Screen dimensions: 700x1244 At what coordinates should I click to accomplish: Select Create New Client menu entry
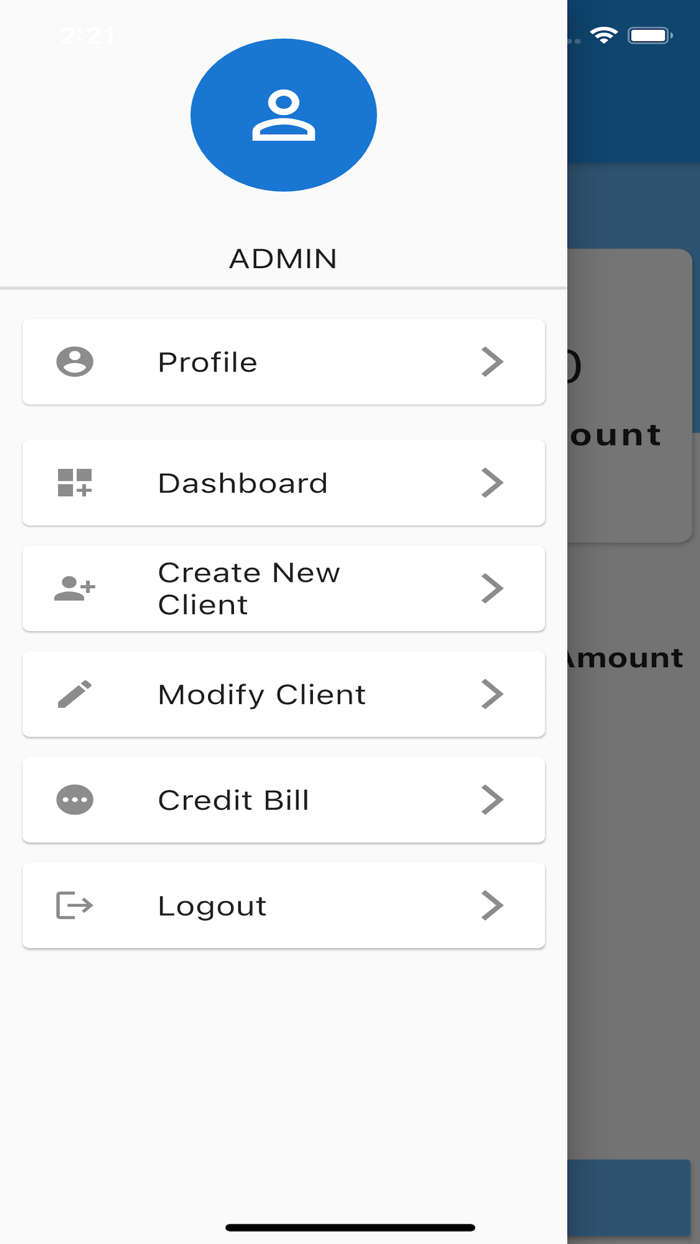pyautogui.click(x=249, y=589)
